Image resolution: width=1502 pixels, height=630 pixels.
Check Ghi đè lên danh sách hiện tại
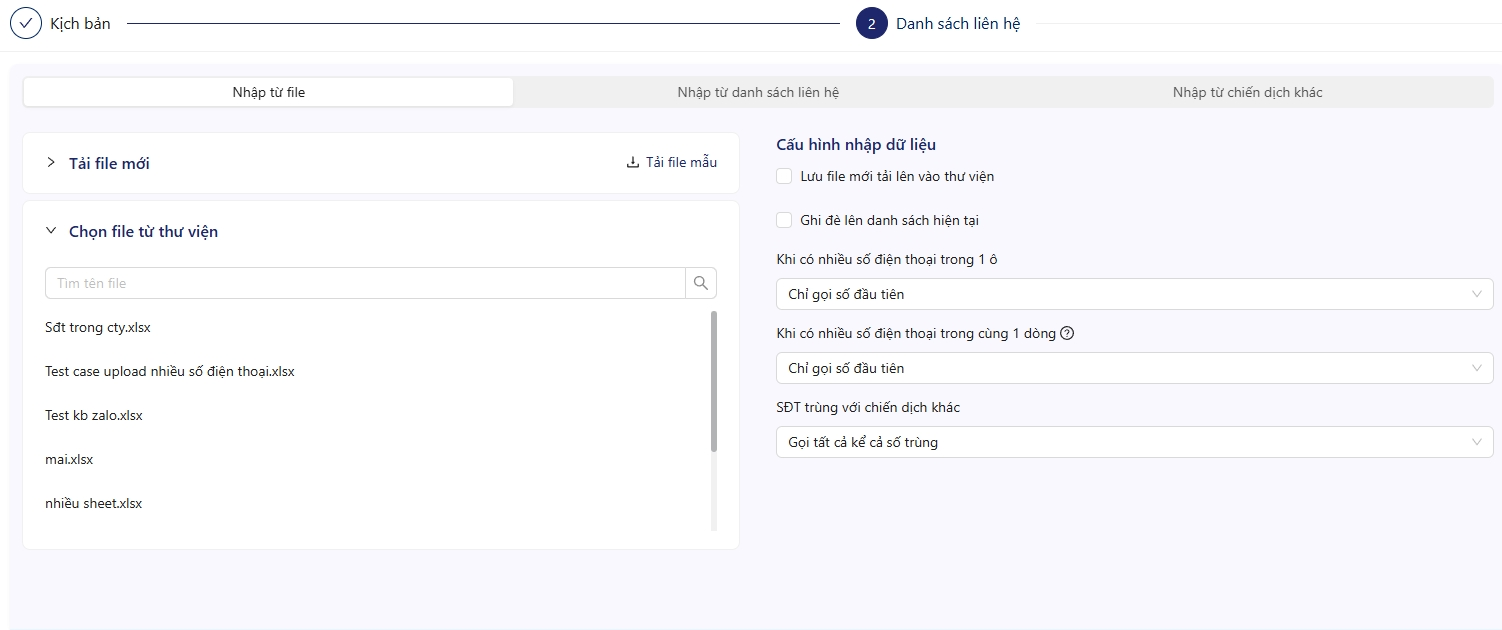pyautogui.click(x=784, y=220)
